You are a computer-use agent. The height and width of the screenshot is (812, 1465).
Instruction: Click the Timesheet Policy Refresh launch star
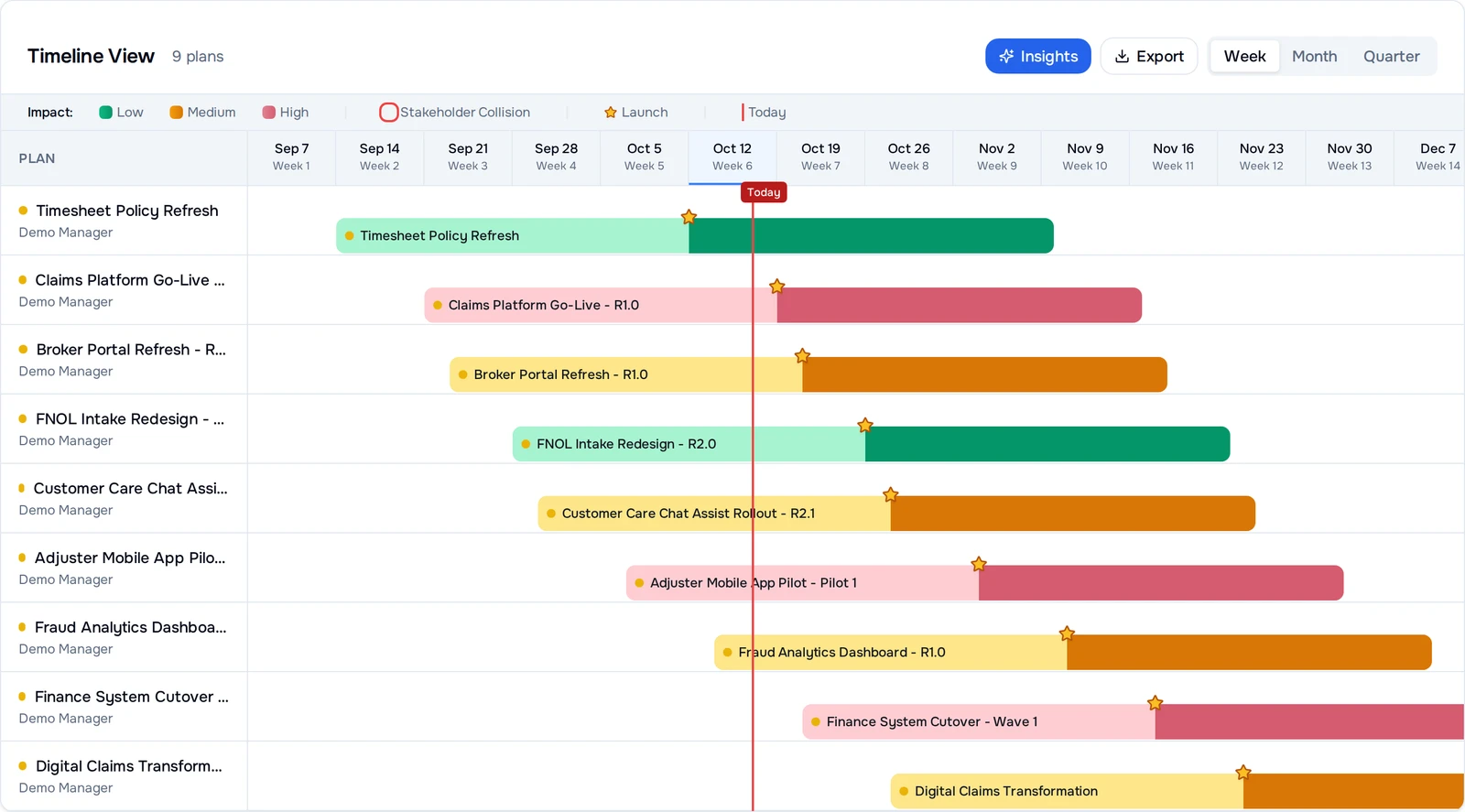[x=689, y=217]
